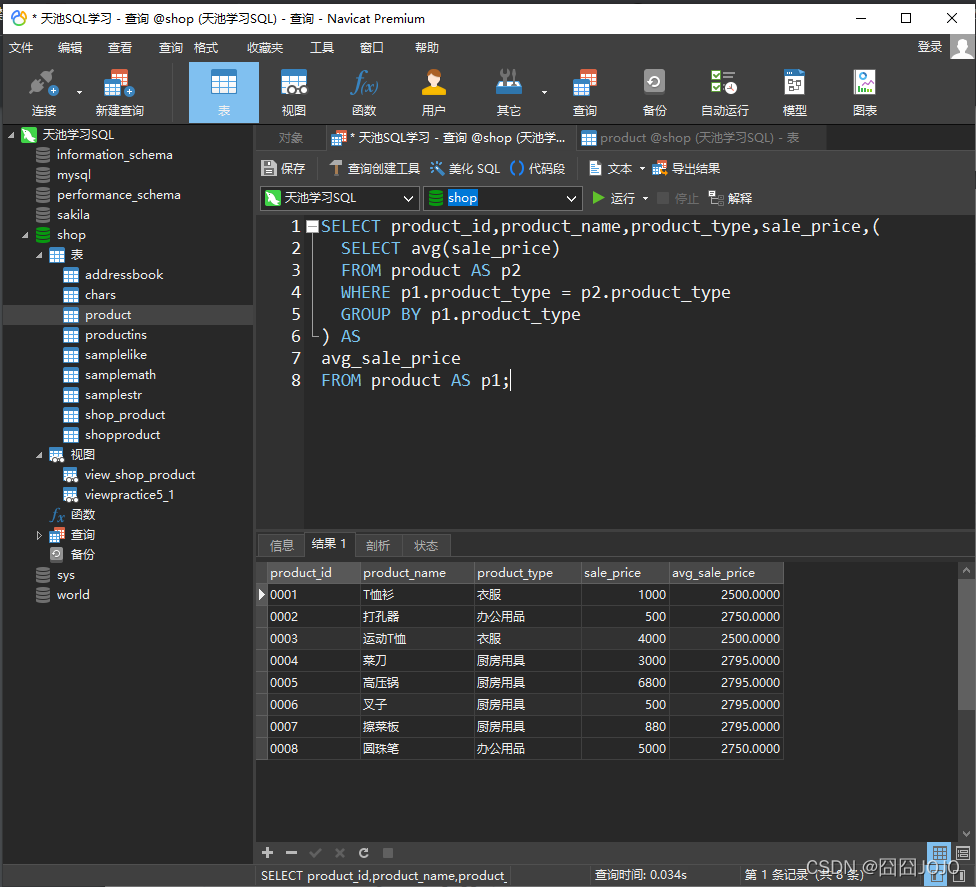
Task: Click the view_shop_product view icon
Action: 70,475
